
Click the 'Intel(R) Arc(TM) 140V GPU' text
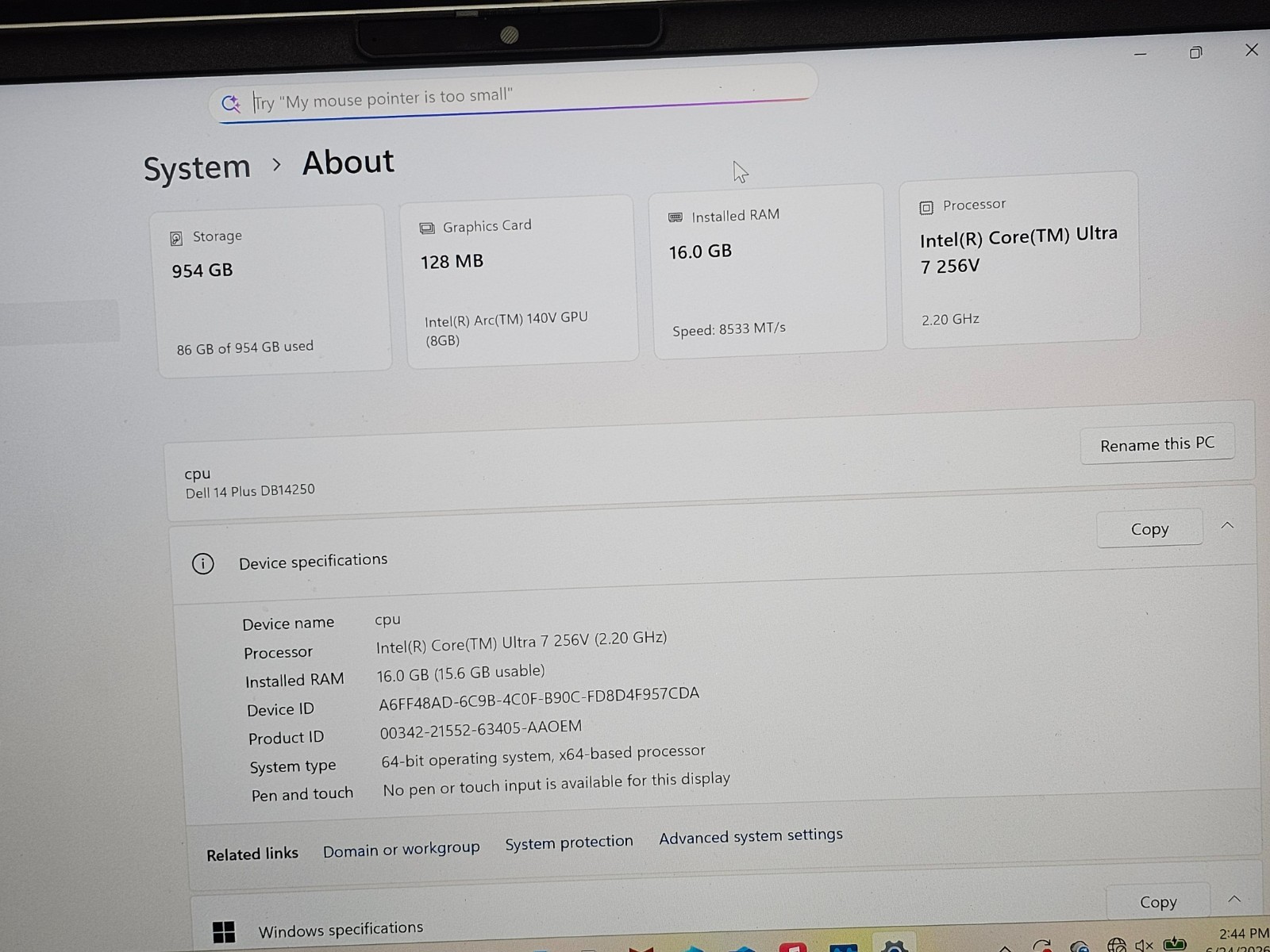[x=506, y=329]
